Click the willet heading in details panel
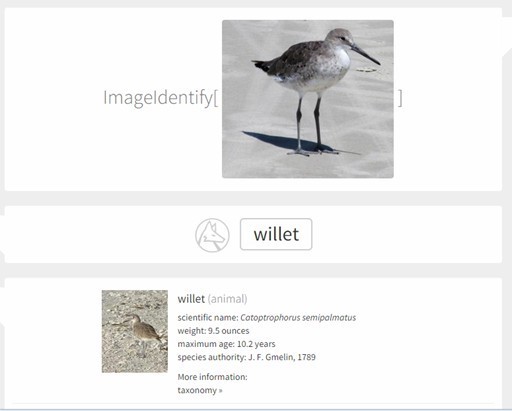Screen dimensions: 512x411 coord(191,299)
